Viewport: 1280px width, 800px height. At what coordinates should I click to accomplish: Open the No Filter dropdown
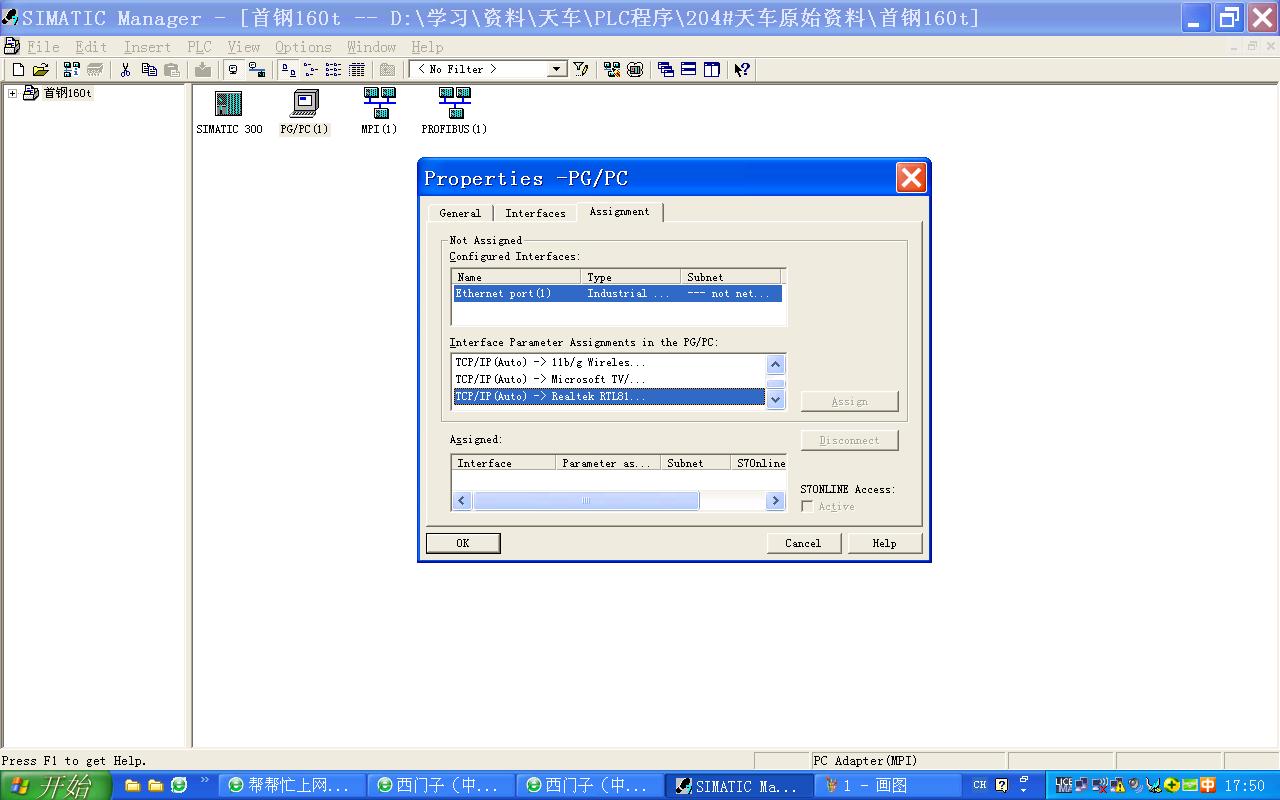558,69
